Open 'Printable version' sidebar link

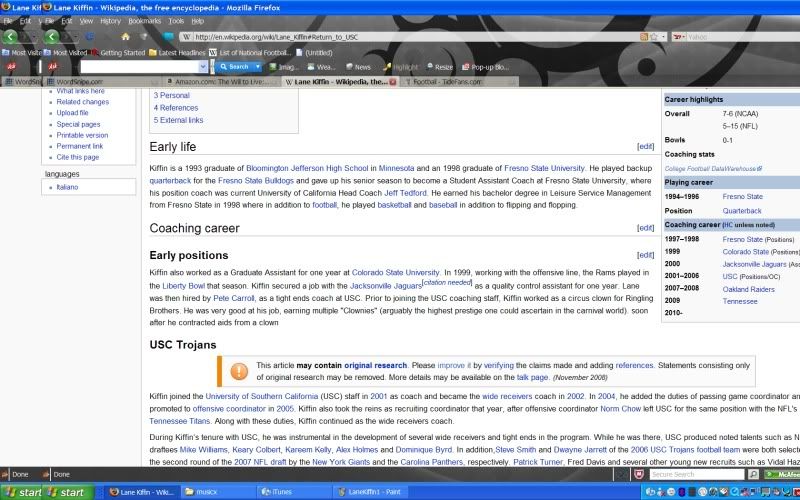82,135
